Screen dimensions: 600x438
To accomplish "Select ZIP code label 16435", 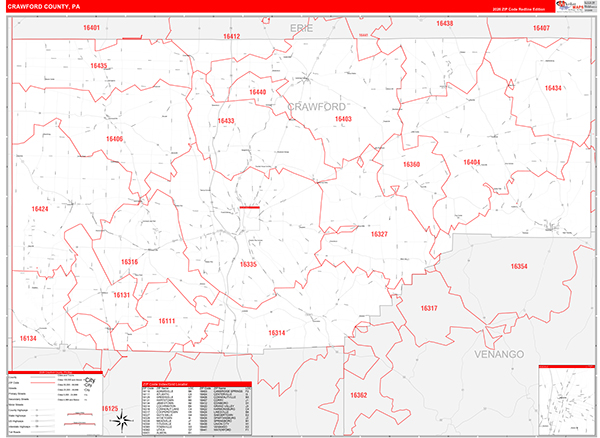I will point(99,66).
